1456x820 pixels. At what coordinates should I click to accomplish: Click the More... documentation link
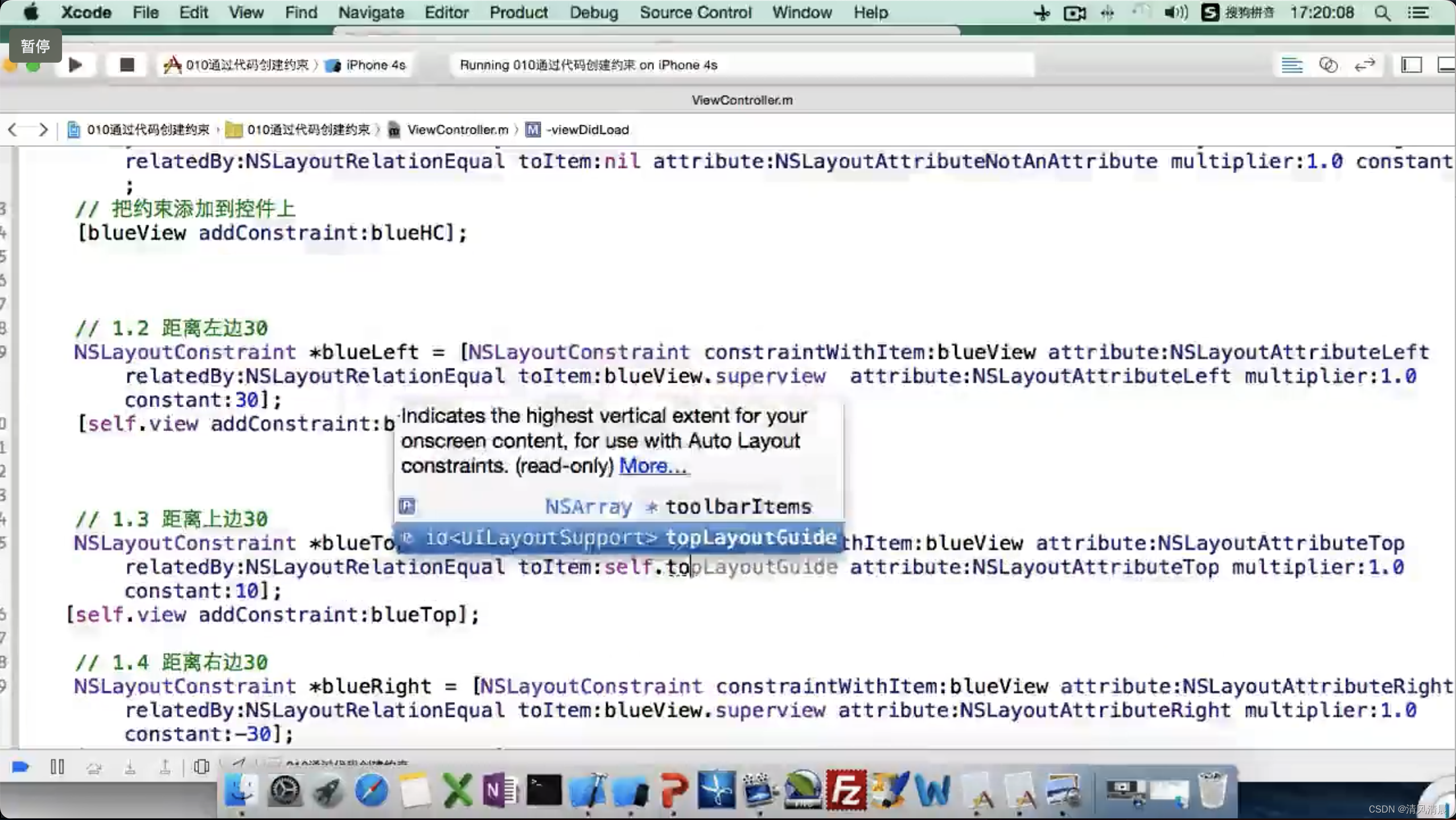coord(652,466)
